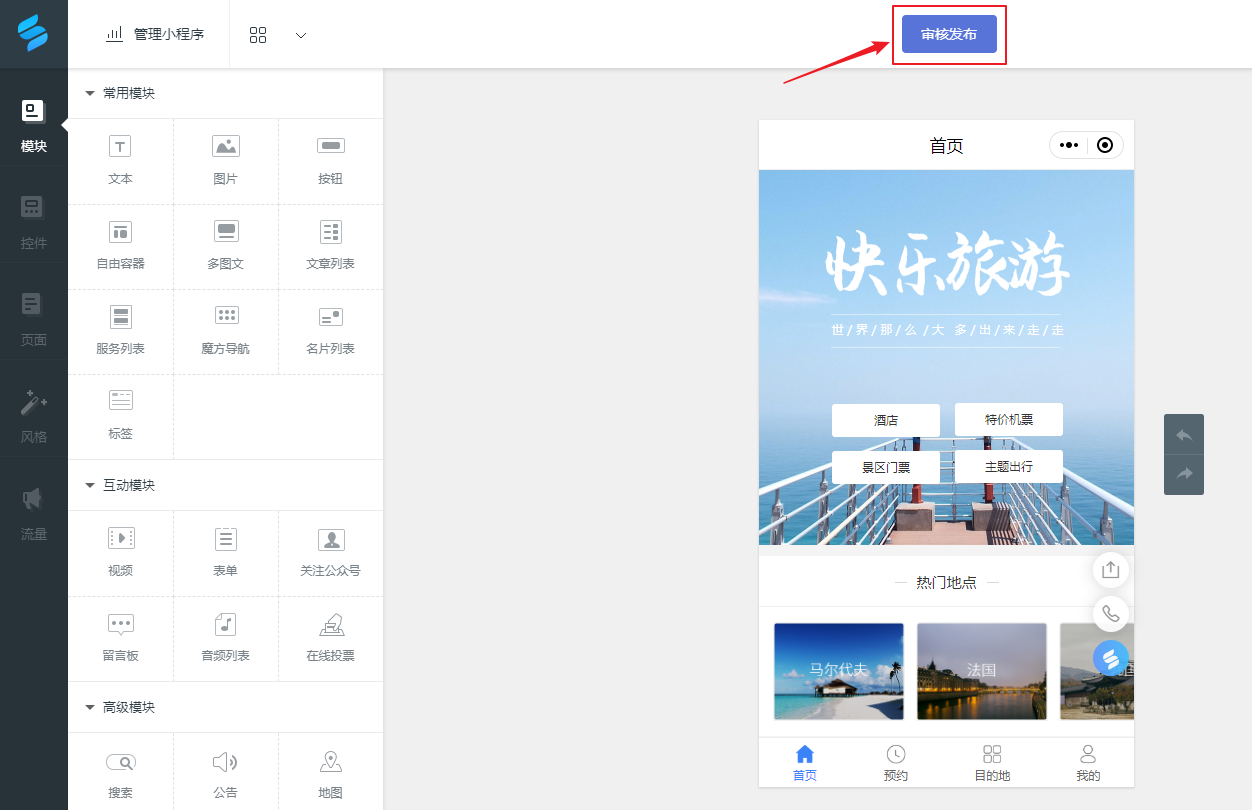
Task: Click the 马尔代夫 destination thumbnail
Action: click(x=838, y=671)
